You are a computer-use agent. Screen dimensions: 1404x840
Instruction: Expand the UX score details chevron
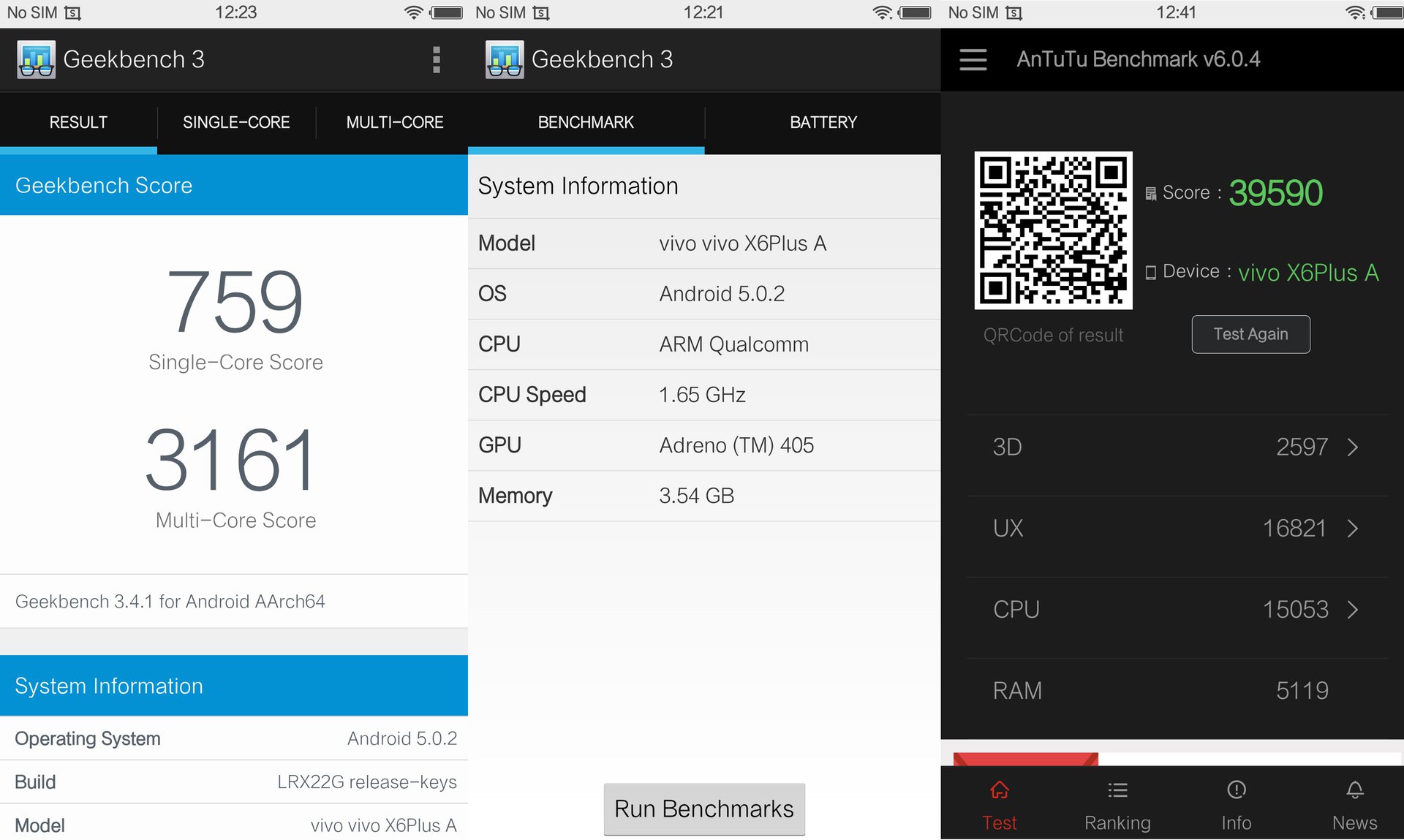click(1353, 529)
